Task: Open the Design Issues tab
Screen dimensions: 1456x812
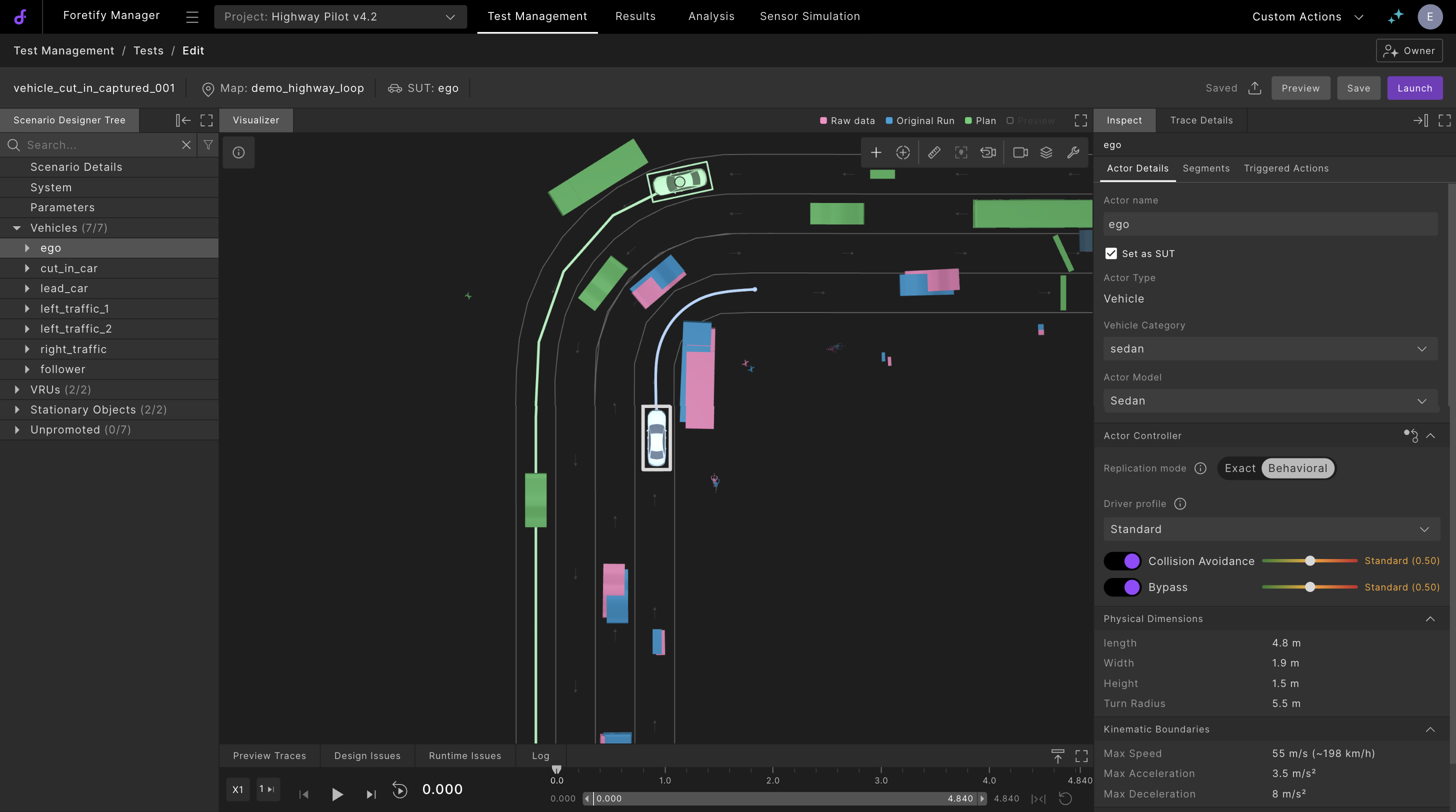Action: click(367, 756)
